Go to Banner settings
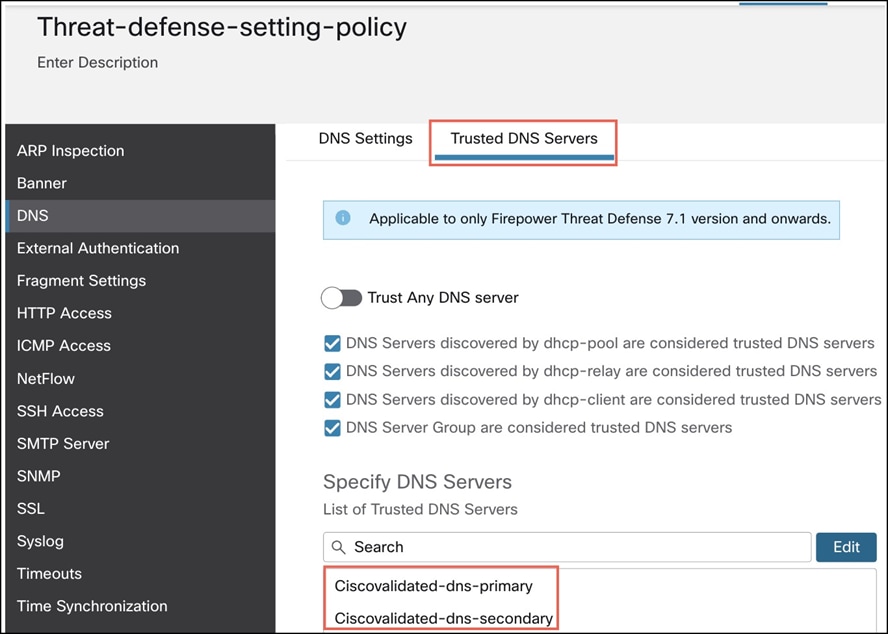The width and height of the screenshot is (888, 634). (42, 184)
